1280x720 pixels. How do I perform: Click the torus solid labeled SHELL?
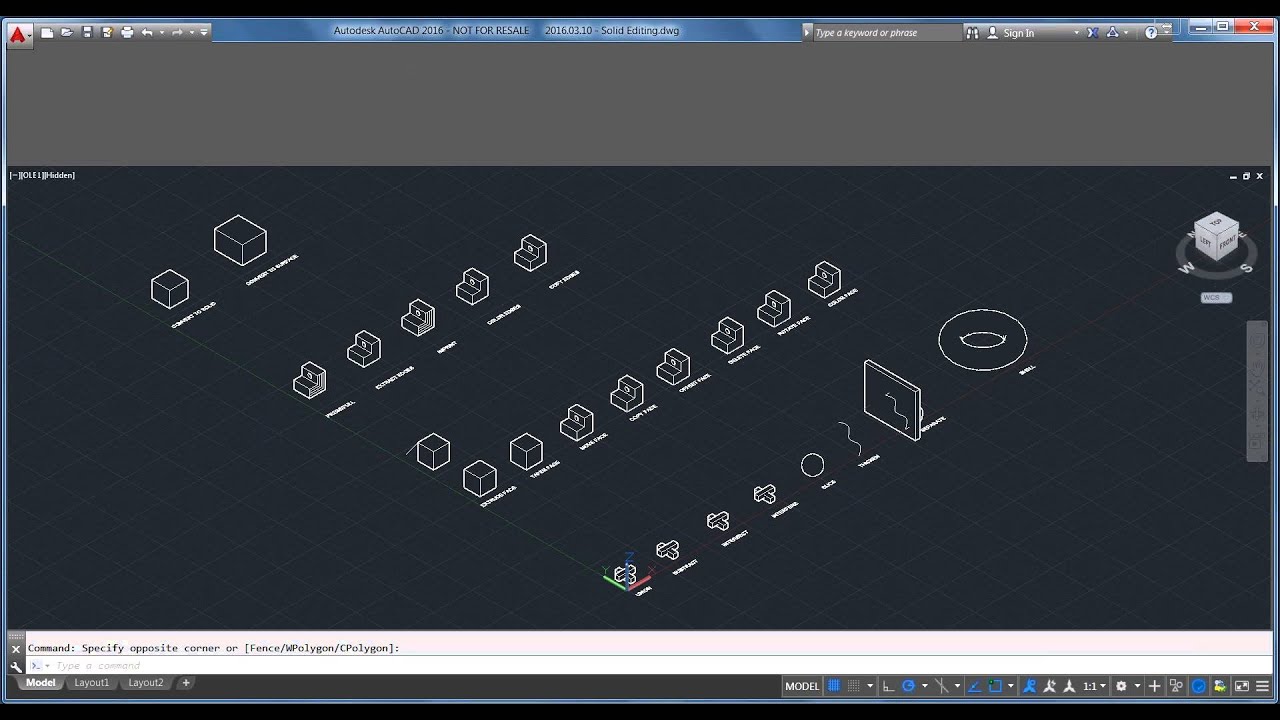(982, 340)
